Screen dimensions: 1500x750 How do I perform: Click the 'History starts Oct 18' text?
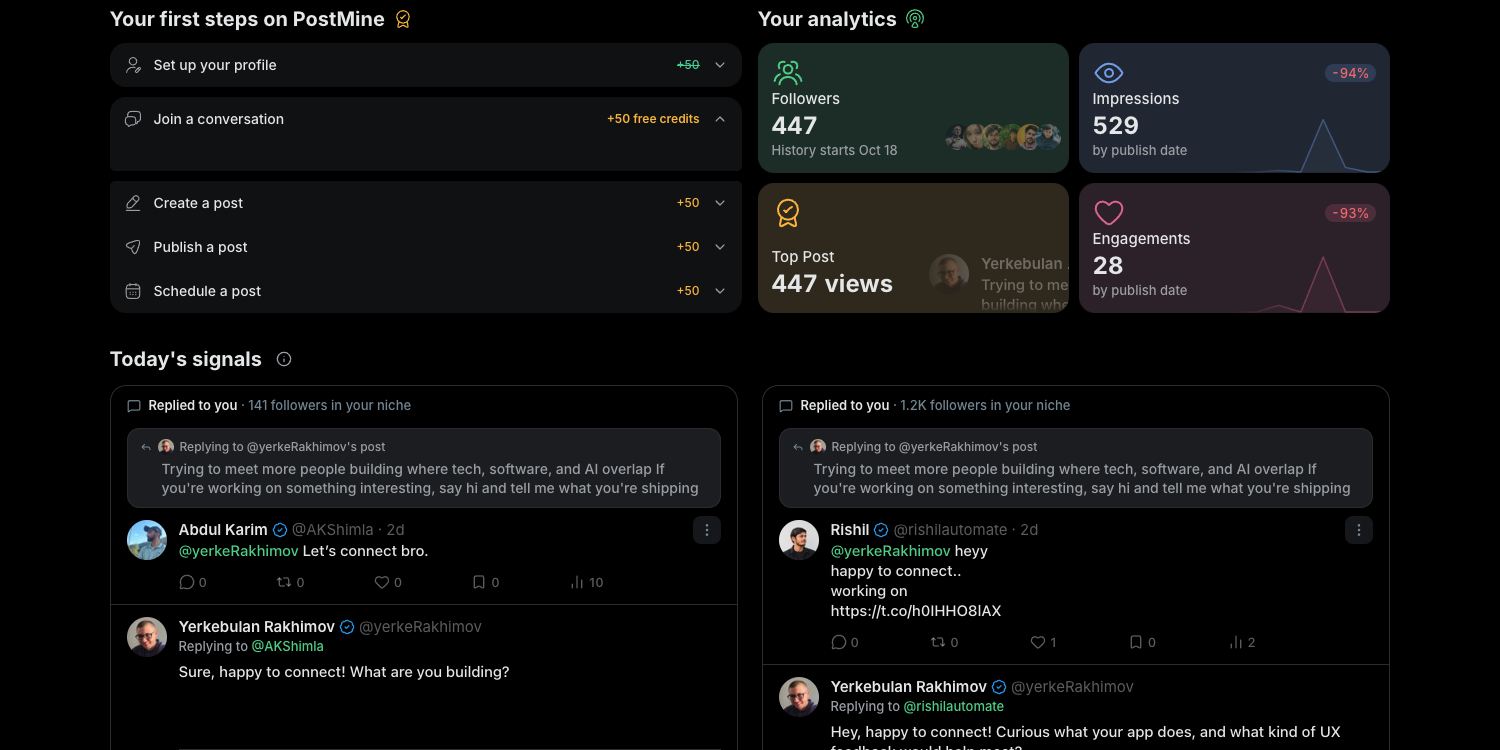click(x=834, y=151)
